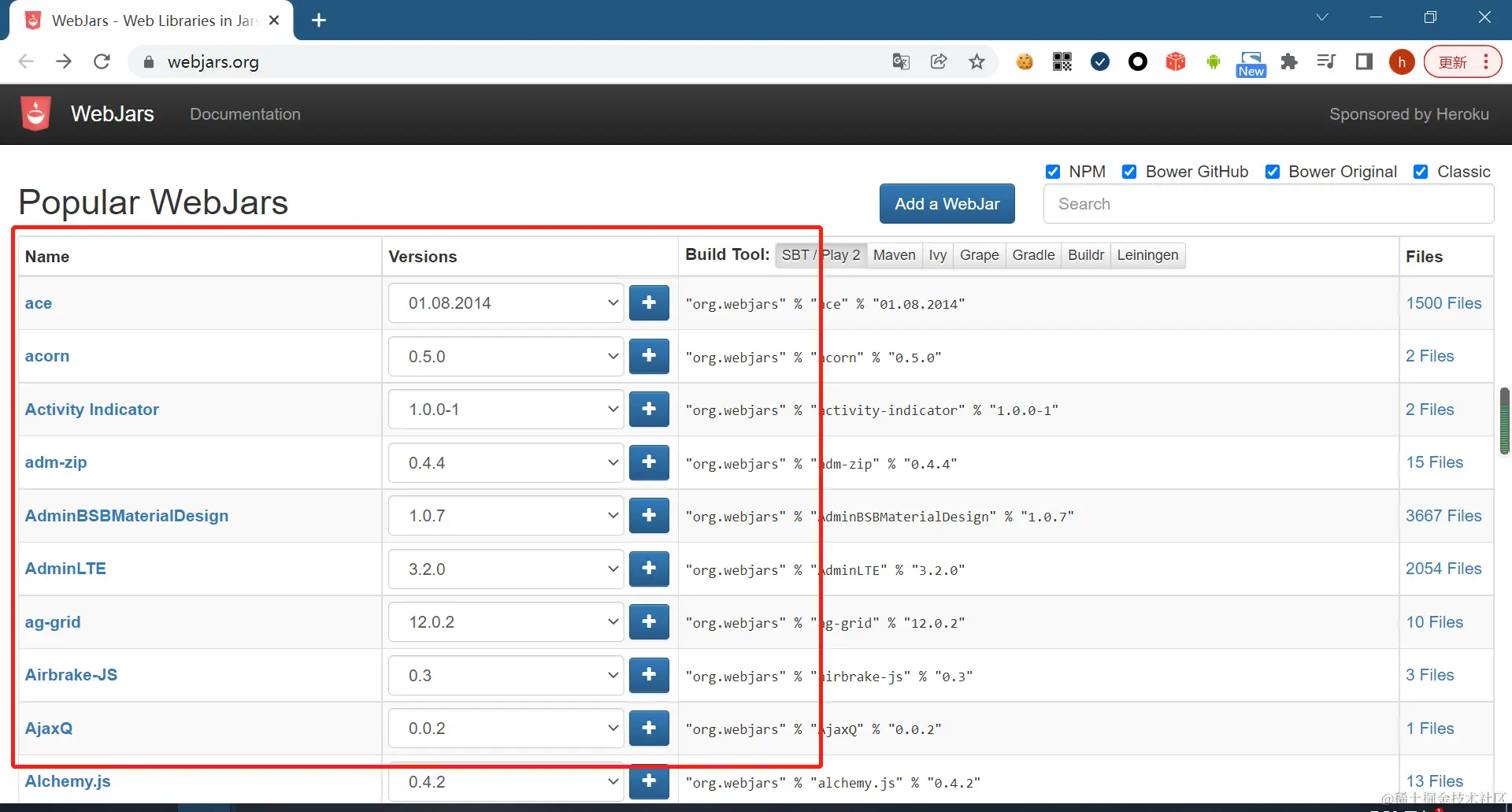Bookmark this page with the star
The height and width of the screenshot is (812, 1512).
pyautogui.click(x=976, y=61)
